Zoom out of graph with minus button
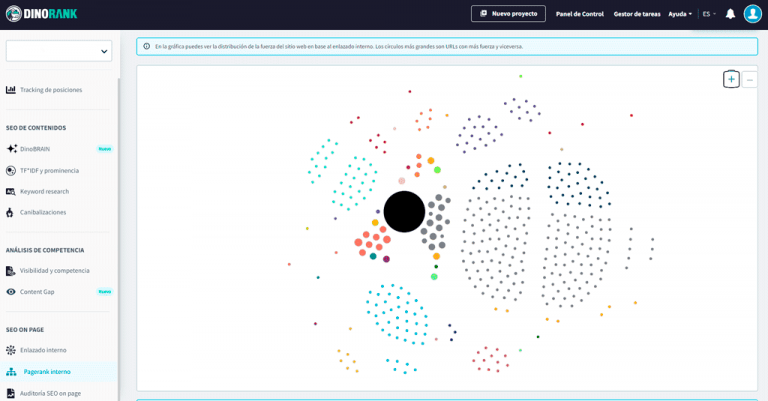Viewport: 768px width, 401px height. click(750, 79)
